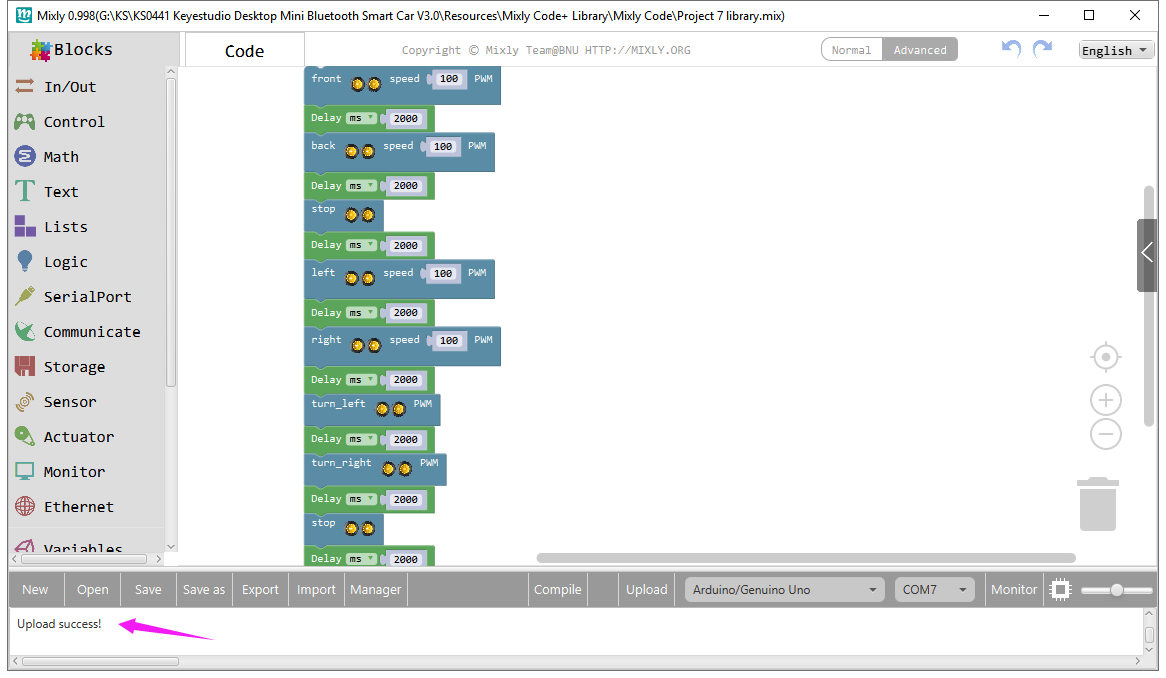Click the back block speed value 100
The image size is (1166, 678).
443,146
